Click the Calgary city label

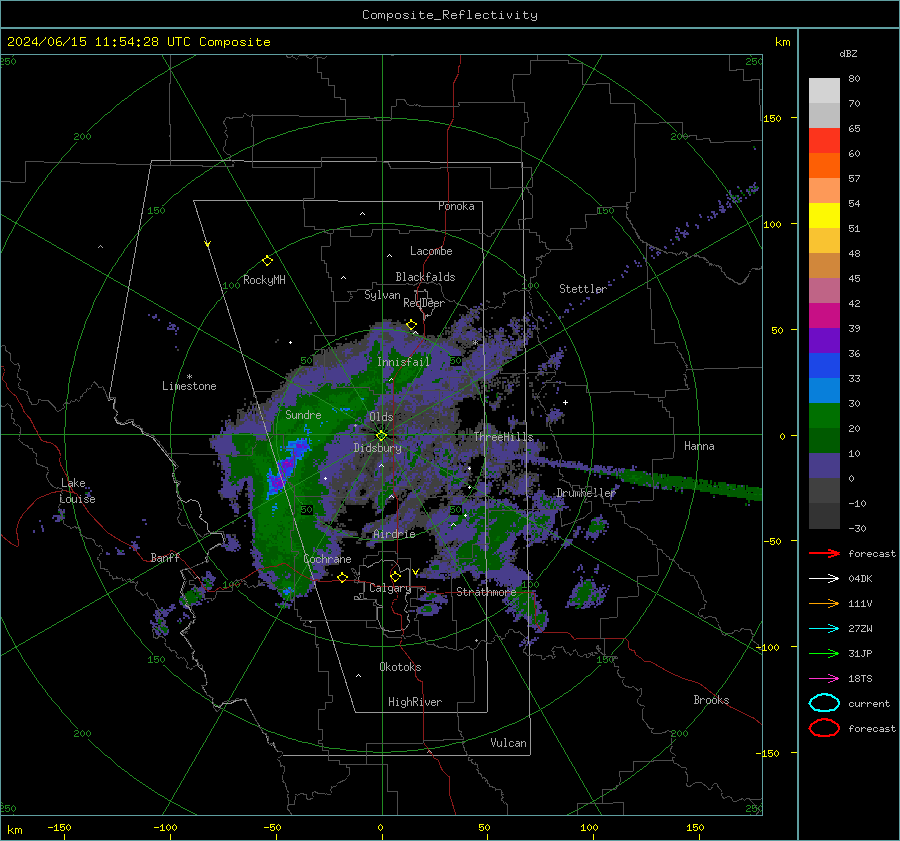point(390,588)
